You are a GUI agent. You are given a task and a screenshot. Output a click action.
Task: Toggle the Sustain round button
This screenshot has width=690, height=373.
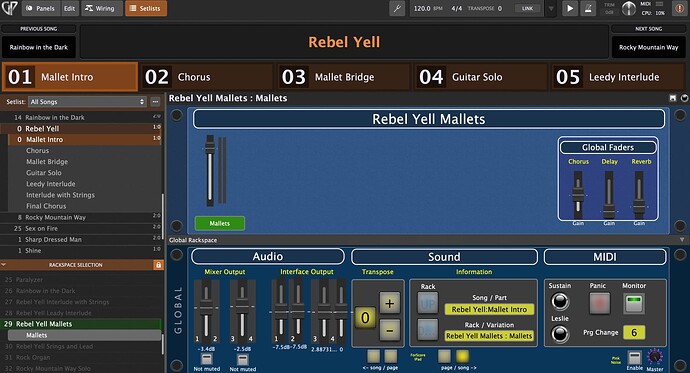coord(560,301)
